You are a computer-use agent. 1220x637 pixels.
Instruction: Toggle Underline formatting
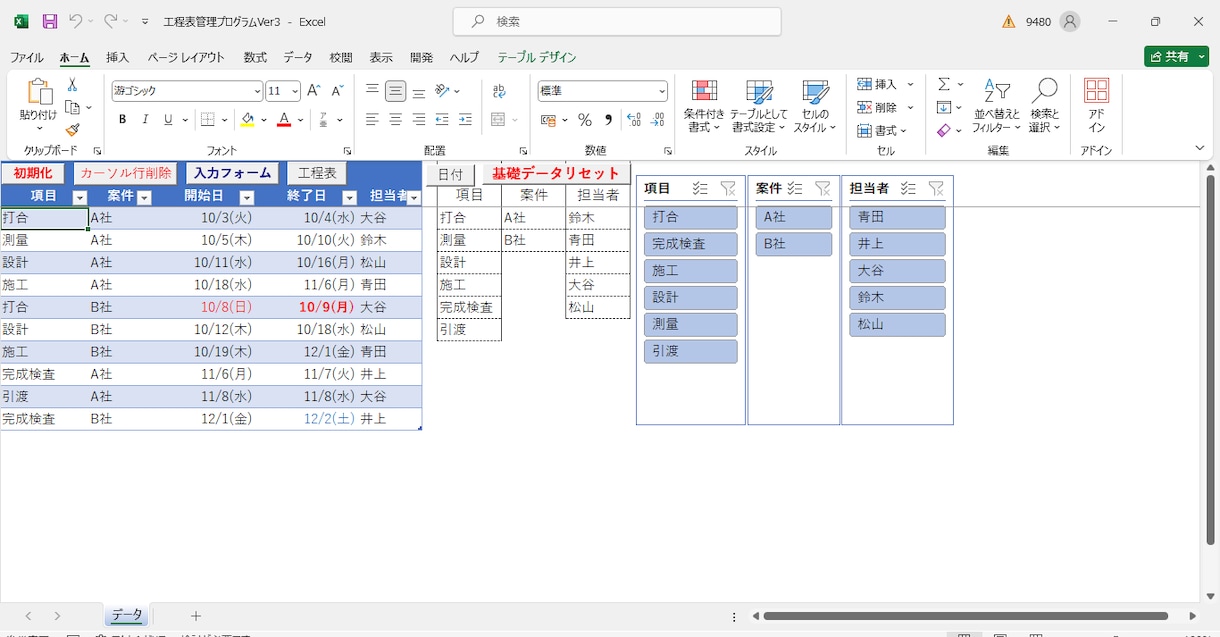[168, 120]
